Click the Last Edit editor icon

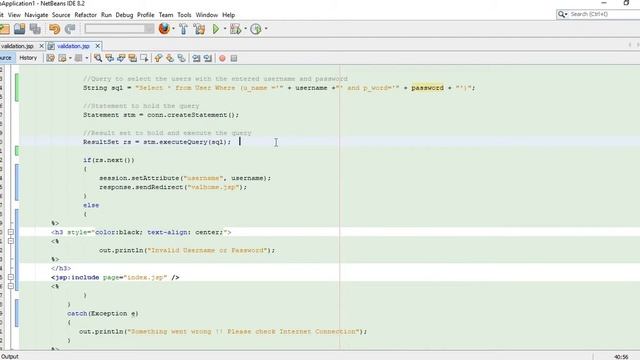(x=50, y=58)
